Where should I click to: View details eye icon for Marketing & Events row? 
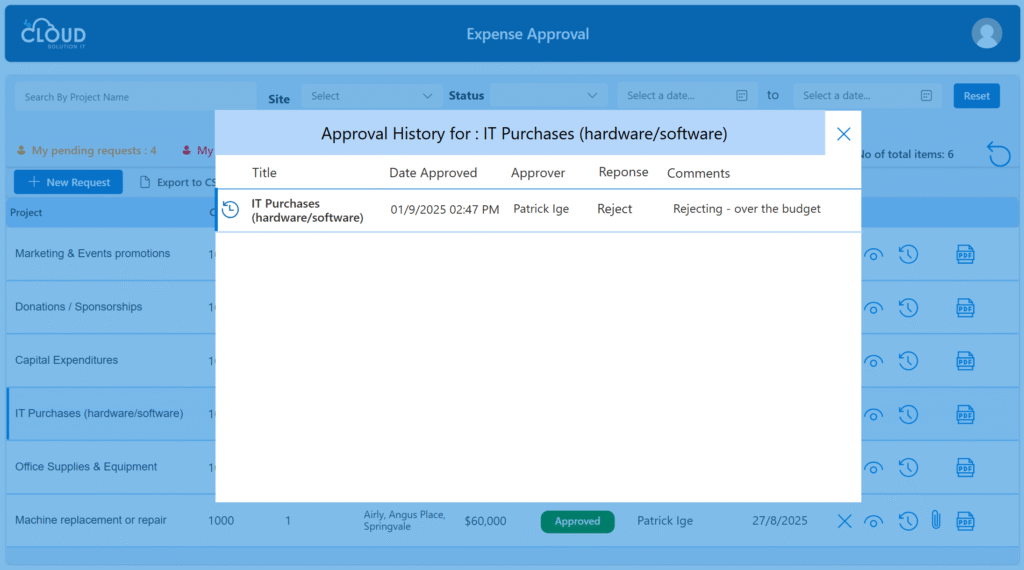873,255
